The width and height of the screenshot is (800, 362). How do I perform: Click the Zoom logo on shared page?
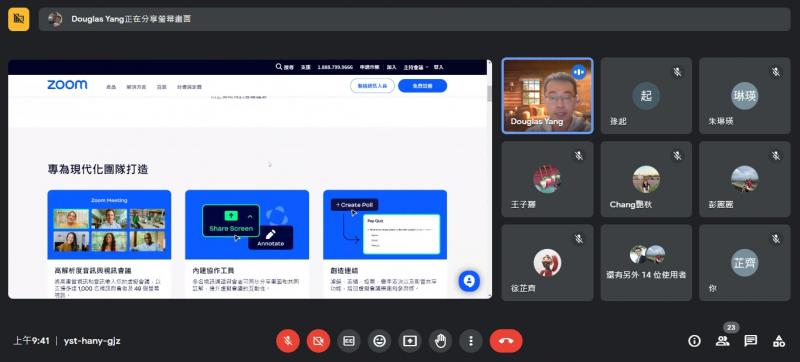67,85
